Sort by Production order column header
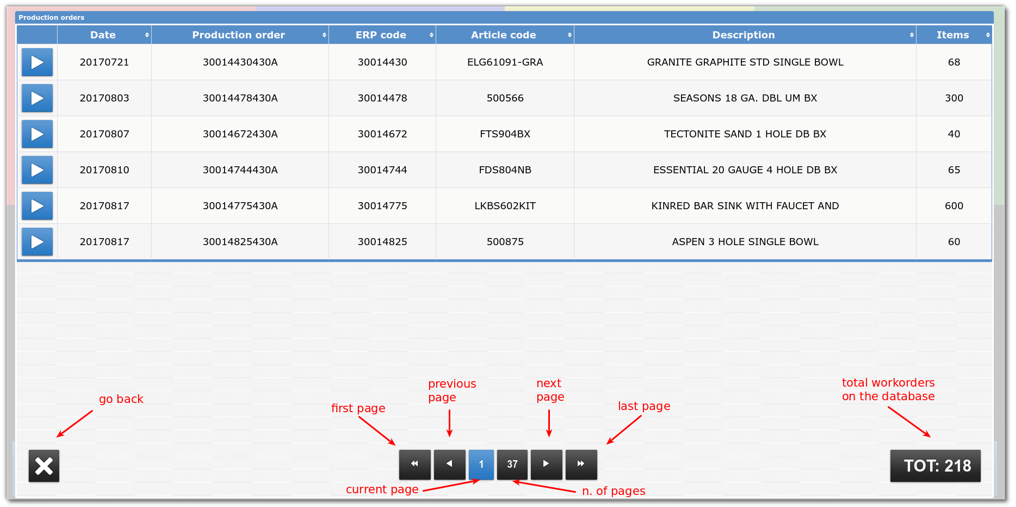1016x507 pixels. pyautogui.click(x=240, y=35)
